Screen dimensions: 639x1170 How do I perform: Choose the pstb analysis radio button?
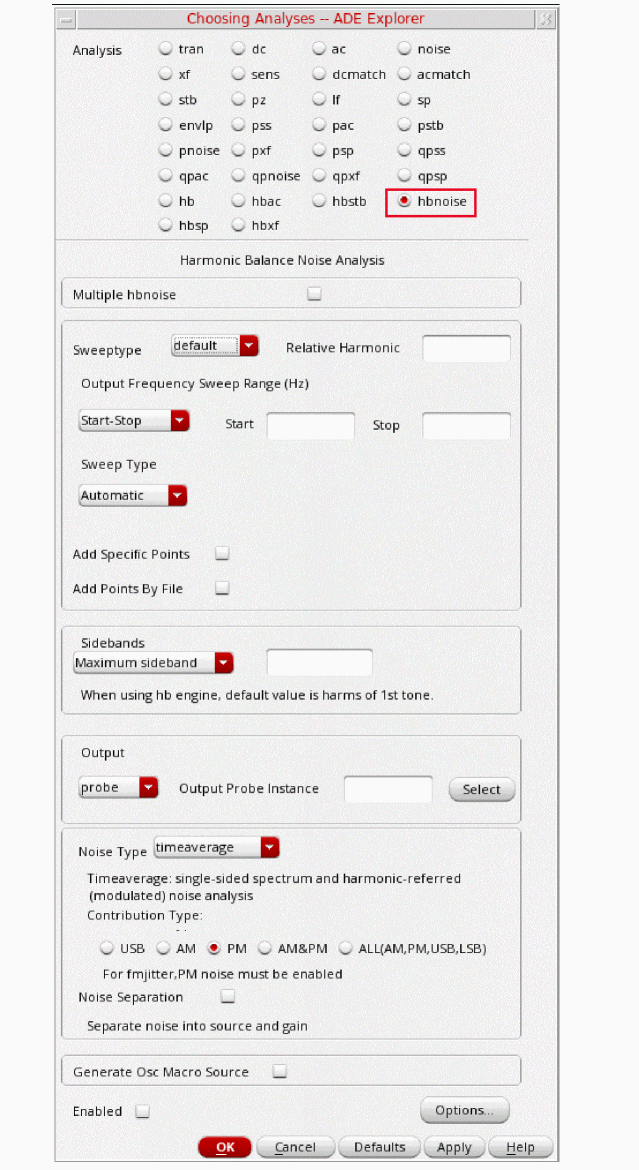coord(405,125)
